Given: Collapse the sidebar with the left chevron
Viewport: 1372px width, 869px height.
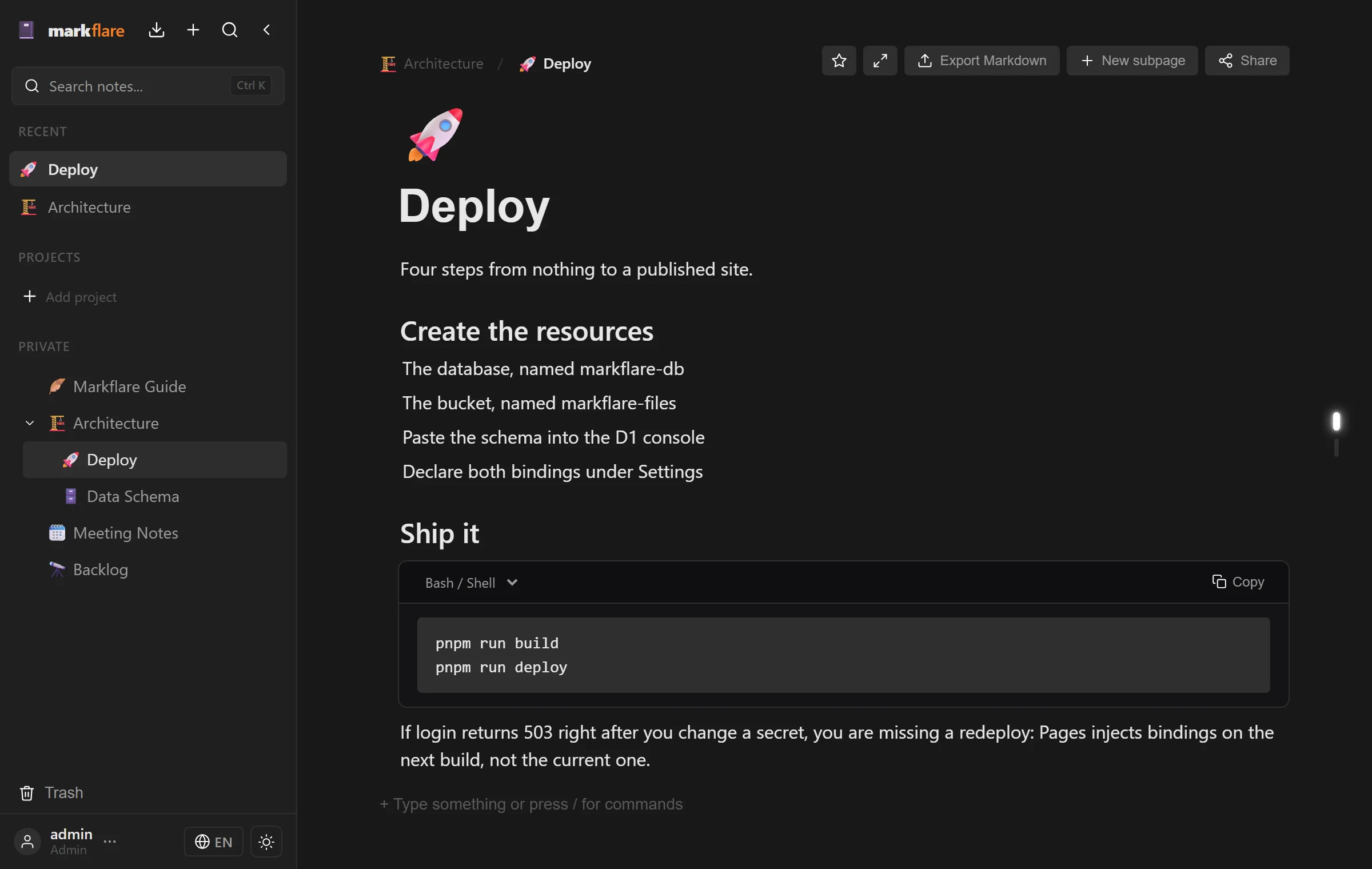Looking at the screenshot, I should point(266,30).
